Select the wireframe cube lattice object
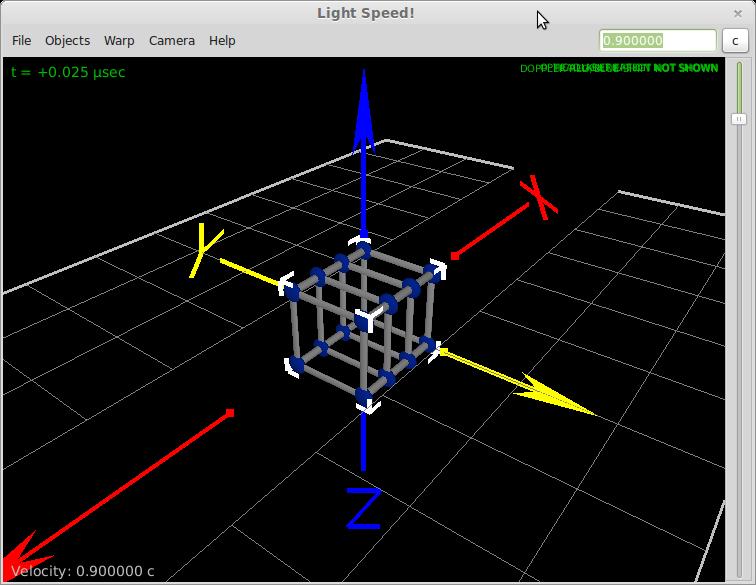 tap(363, 322)
